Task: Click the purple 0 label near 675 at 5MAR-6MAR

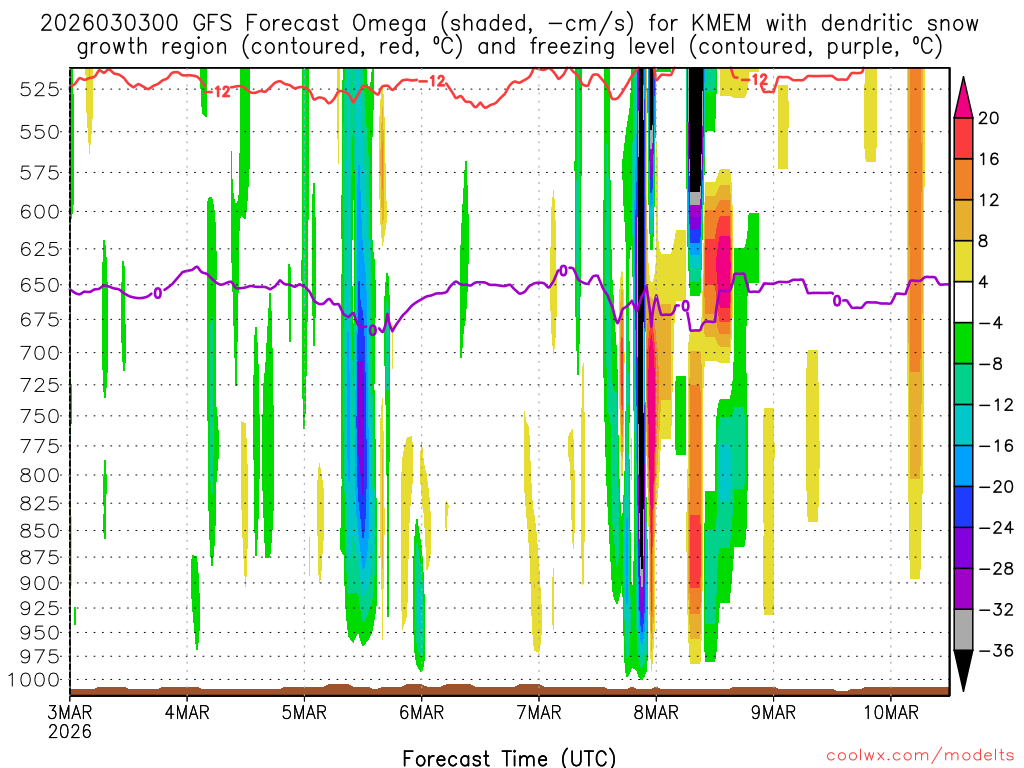Action: tap(372, 330)
